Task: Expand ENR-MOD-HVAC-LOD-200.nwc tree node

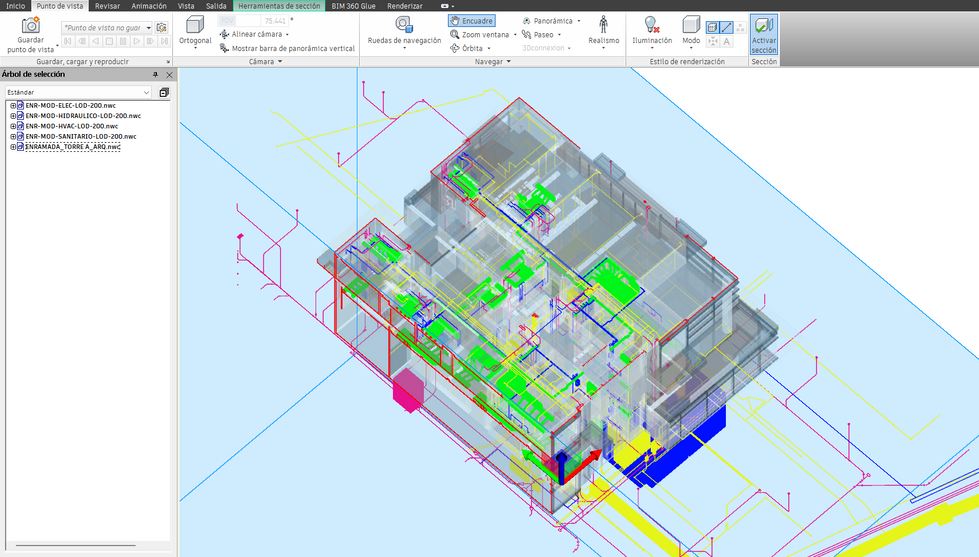Action: tap(13, 126)
